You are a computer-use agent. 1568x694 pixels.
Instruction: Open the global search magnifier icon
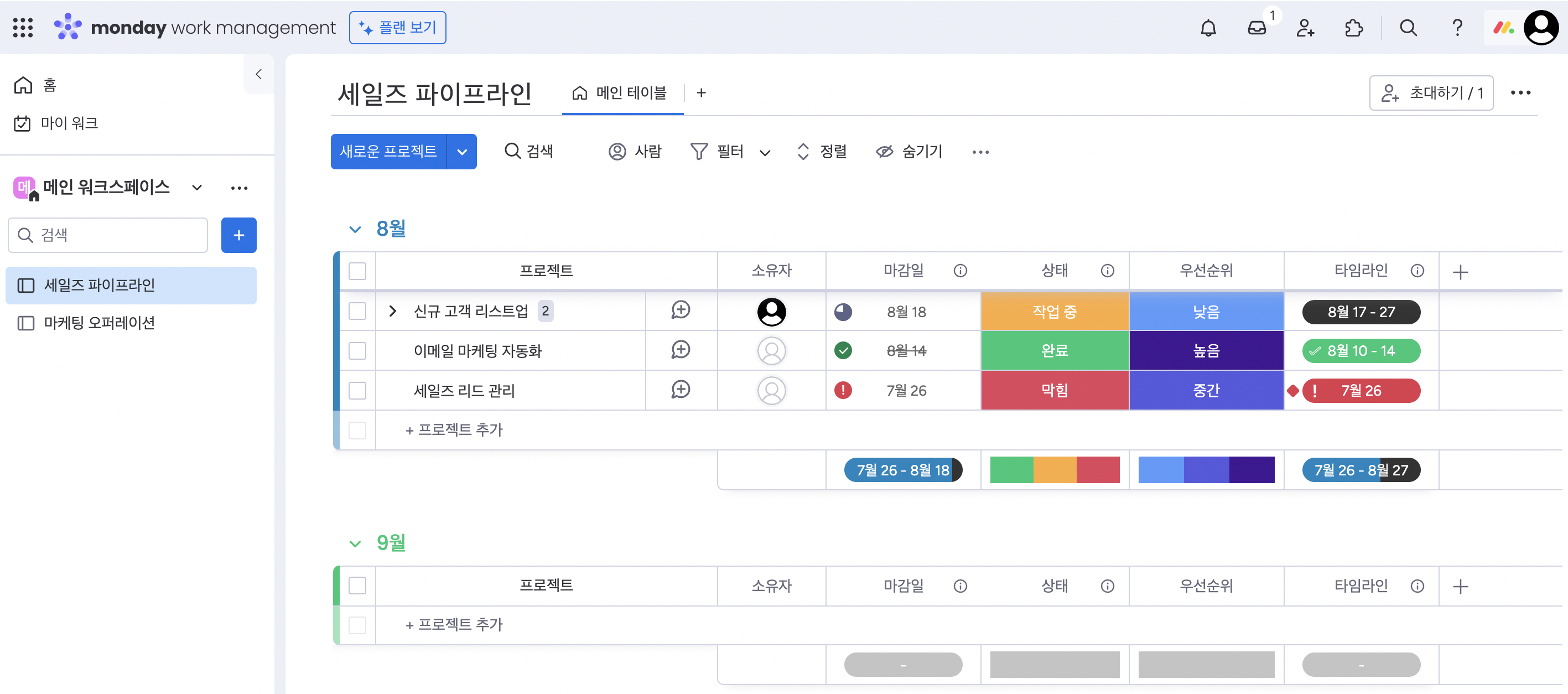coord(1408,28)
